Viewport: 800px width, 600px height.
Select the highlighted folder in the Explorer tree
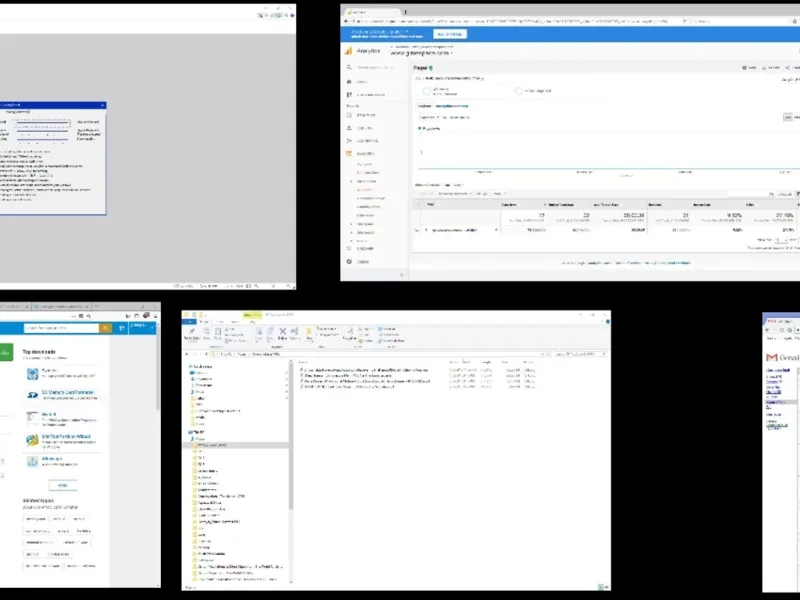[235, 445]
